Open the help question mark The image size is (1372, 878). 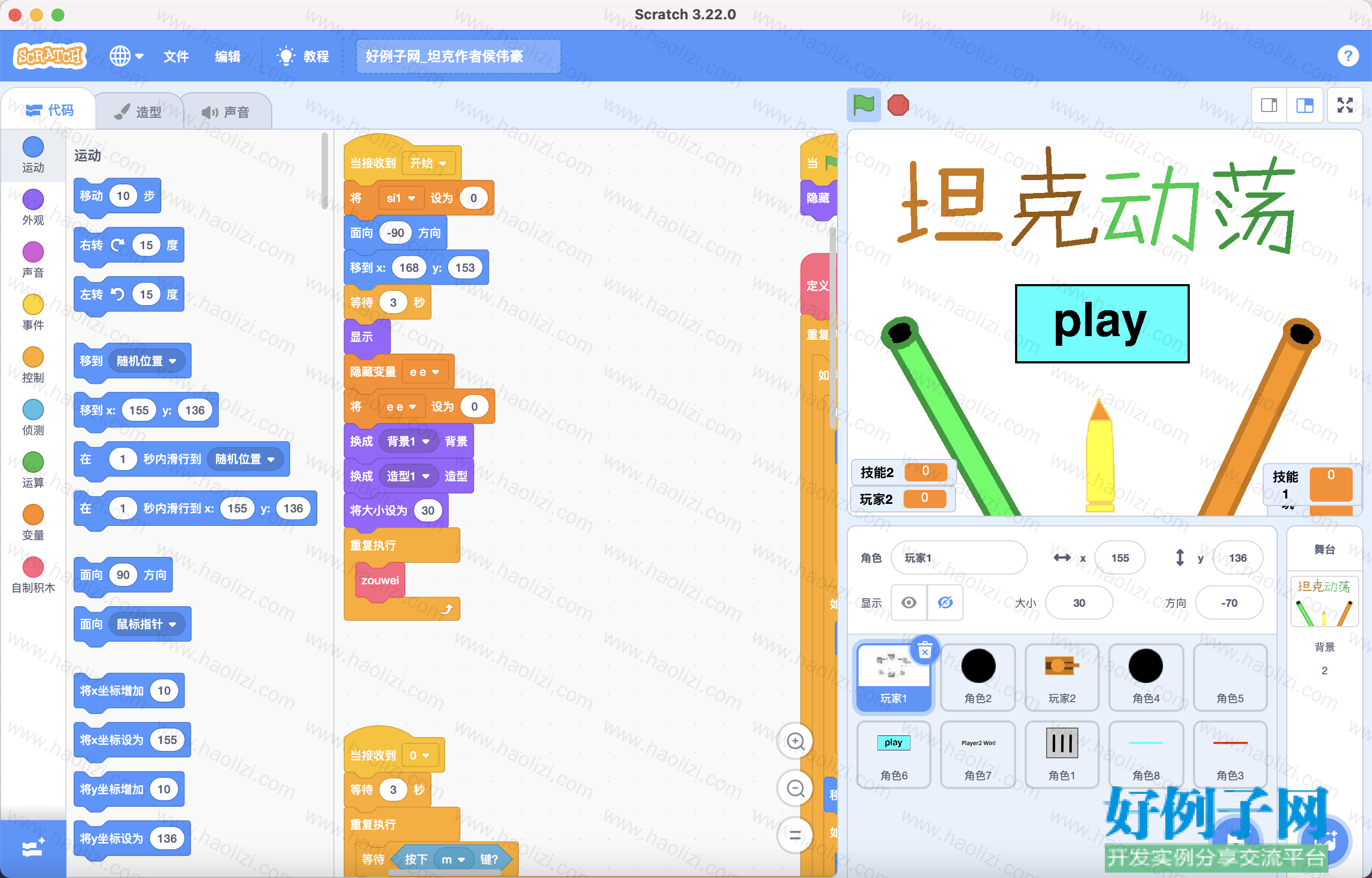pos(1347,56)
